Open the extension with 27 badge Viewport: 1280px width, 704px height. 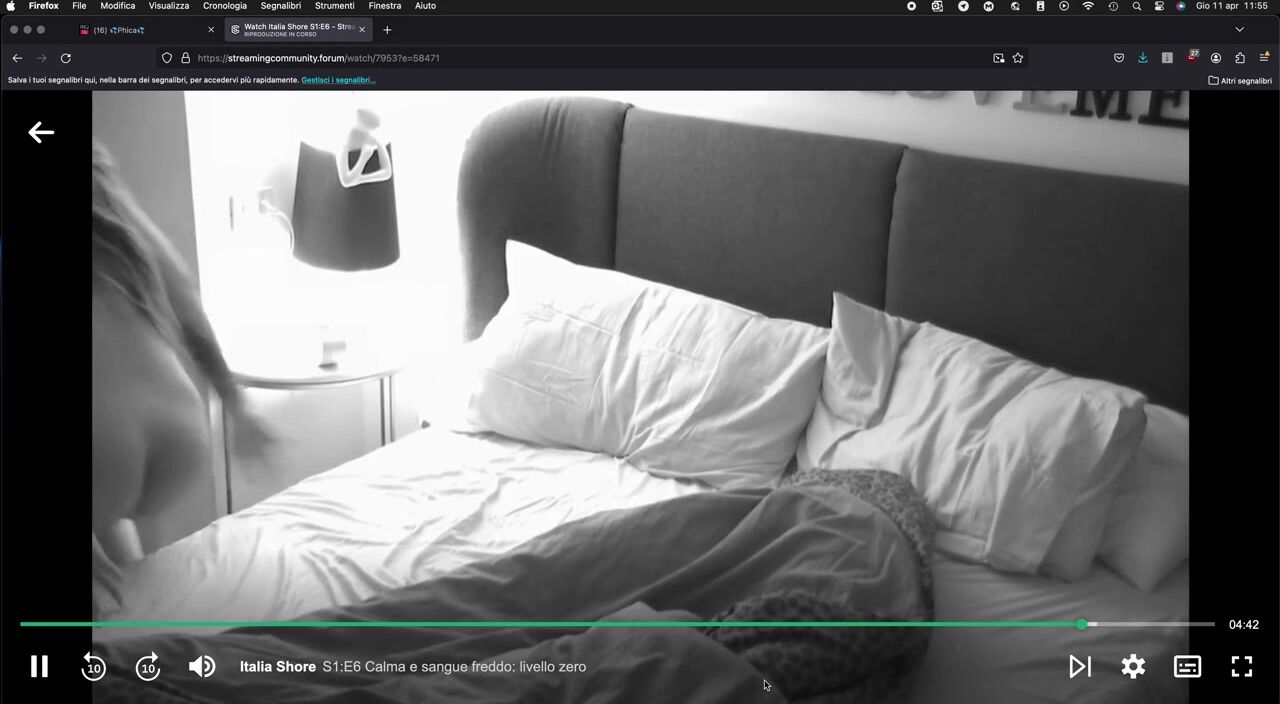(1192, 57)
